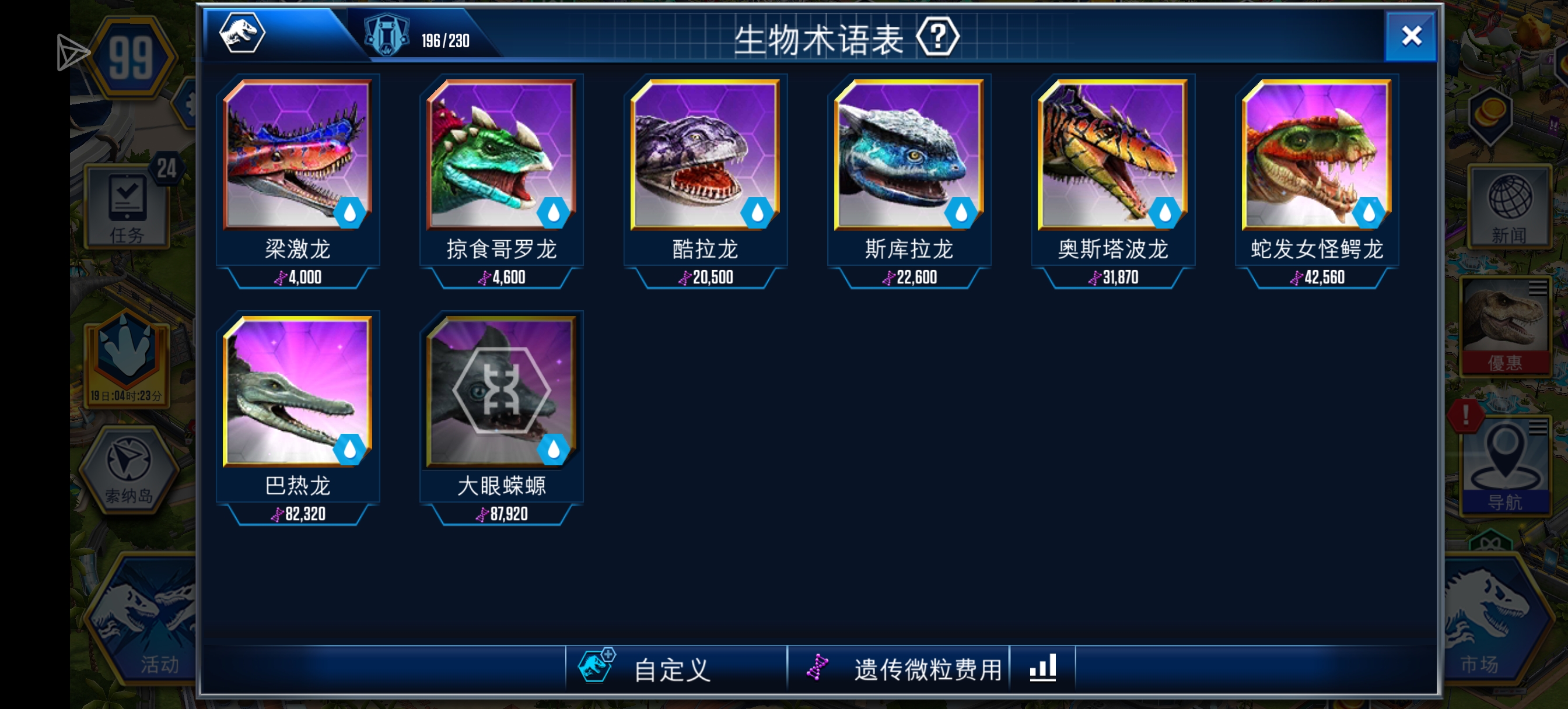Image resolution: width=1568 pixels, height=709 pixels.
Task: Select the 蛇发女怪鳄龙 creature card
Action: 1317,181
